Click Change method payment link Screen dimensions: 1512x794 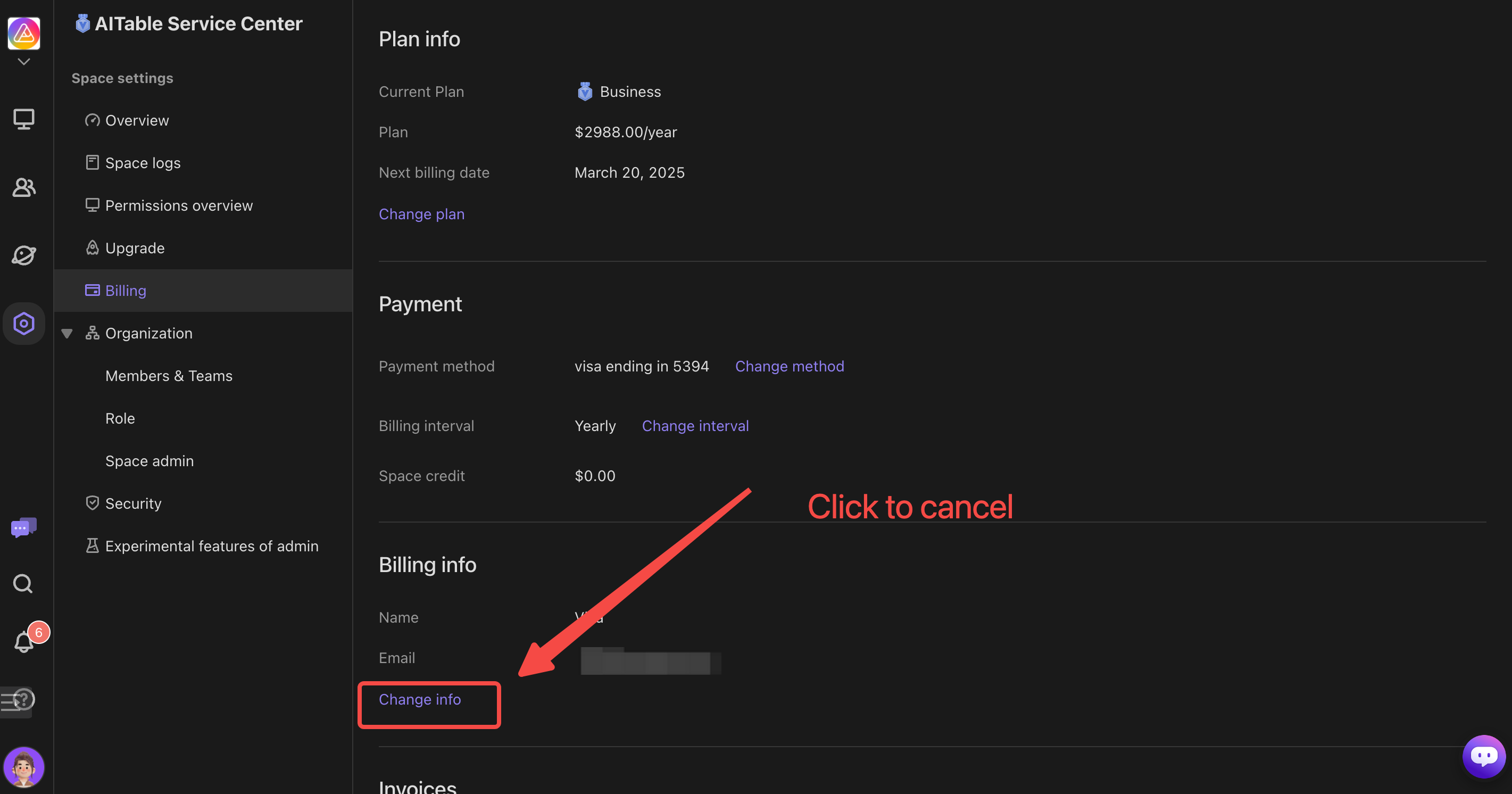[789, 366]
